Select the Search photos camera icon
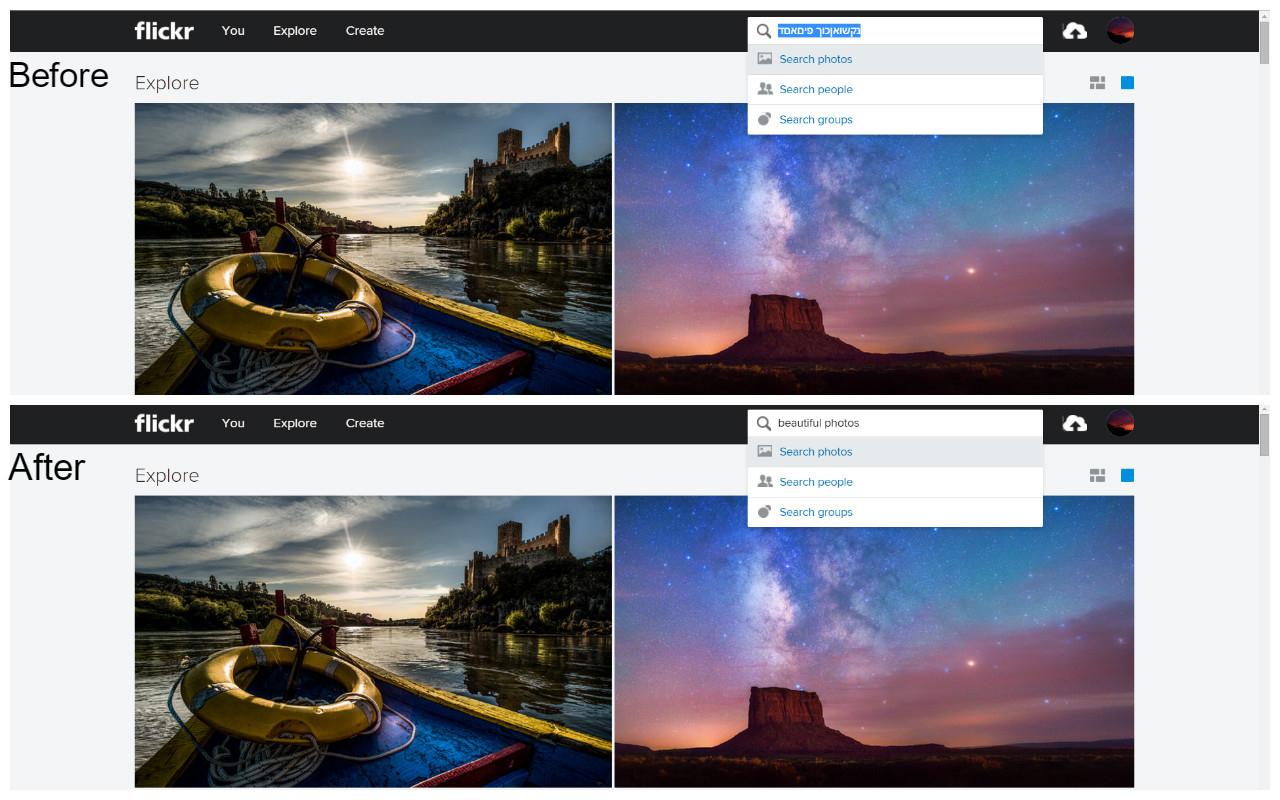Screen dimensions: 1280x800 click(763, 58)
